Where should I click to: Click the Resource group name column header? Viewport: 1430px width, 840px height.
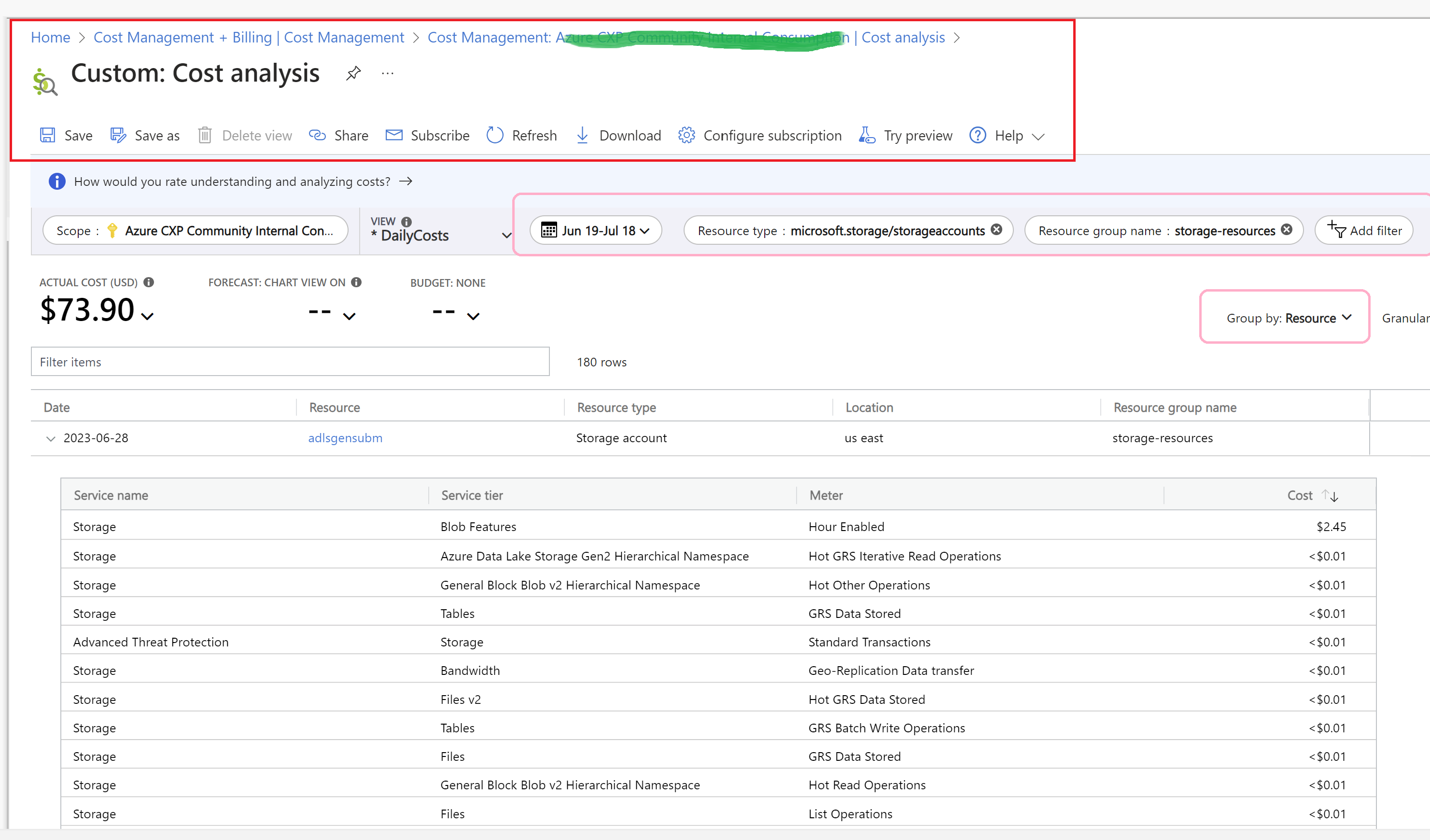tap(1175, 407)
